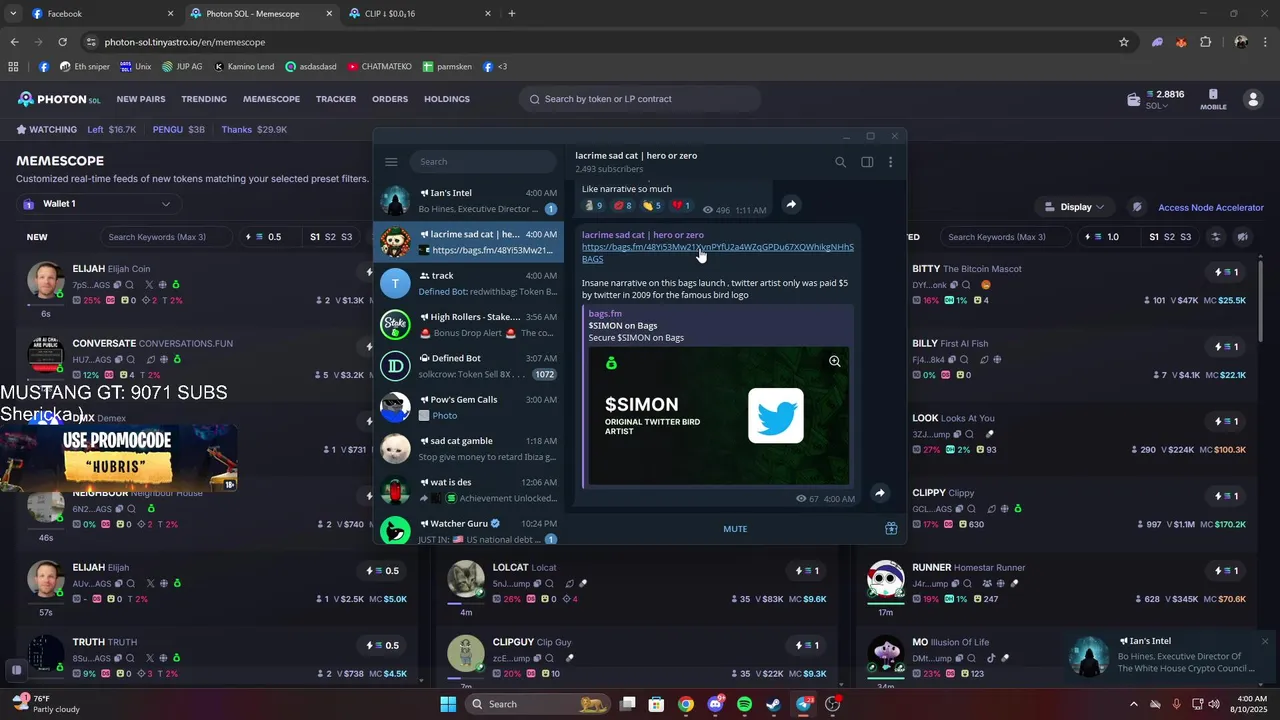Click the JUP AG bookmark
Screen dimensions: 1280x720
pos(182,67)
